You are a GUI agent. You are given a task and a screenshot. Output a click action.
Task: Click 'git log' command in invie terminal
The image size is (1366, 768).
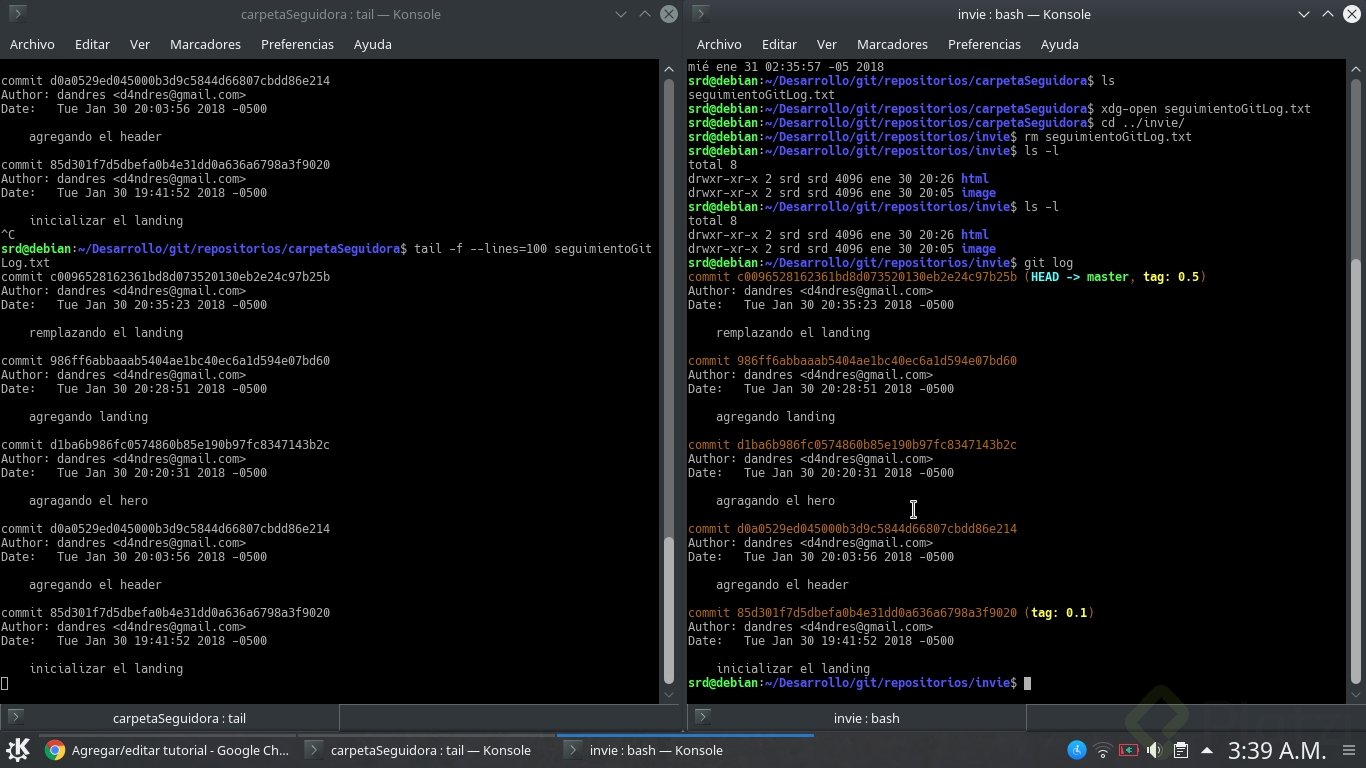[x=1048, y=263]
